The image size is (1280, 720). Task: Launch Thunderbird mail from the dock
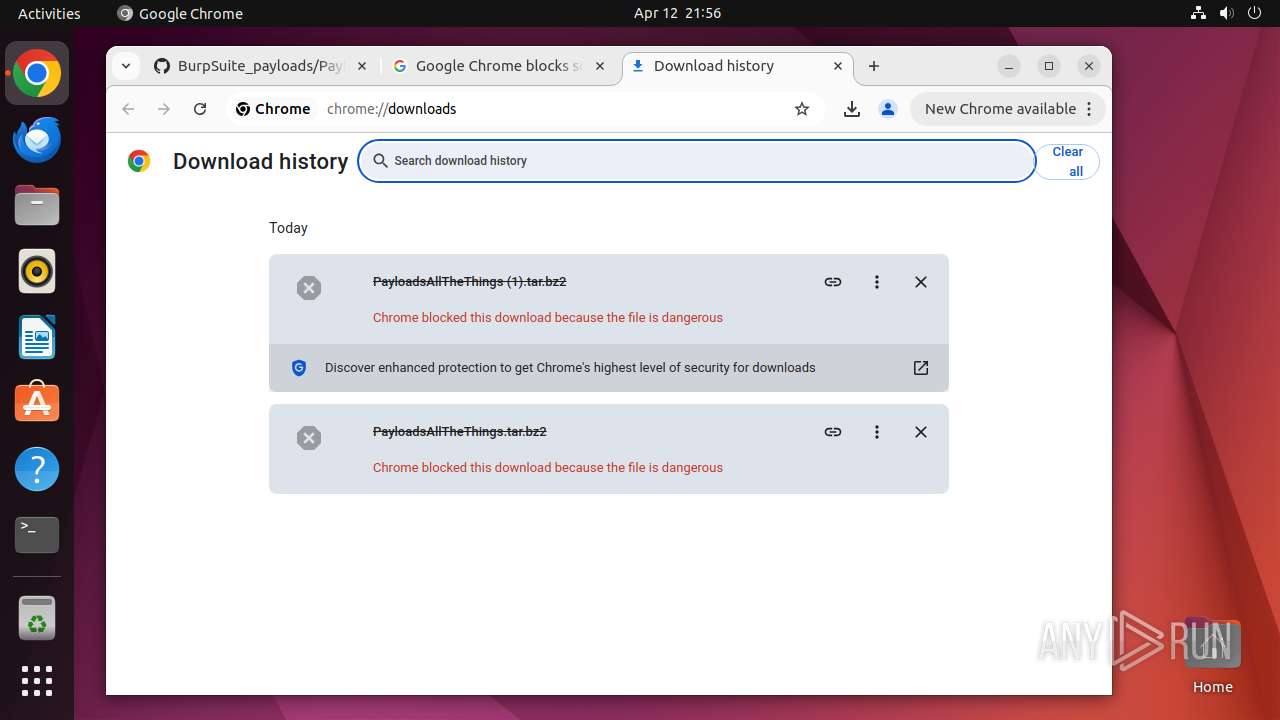[x=37, y=139]
